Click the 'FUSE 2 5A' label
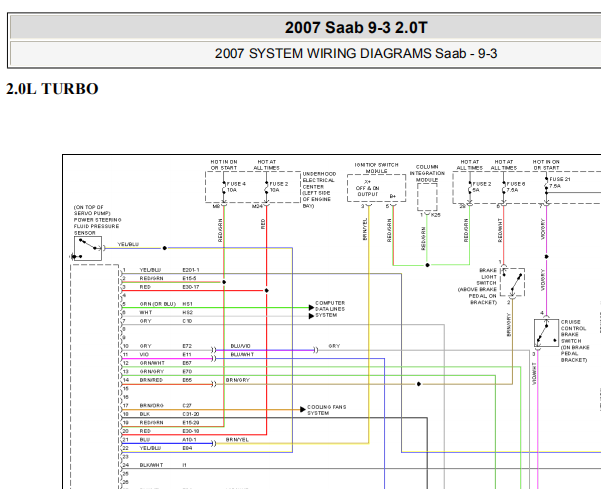The height and width of the screenshot is (489, 601). (x=482, y=187)
